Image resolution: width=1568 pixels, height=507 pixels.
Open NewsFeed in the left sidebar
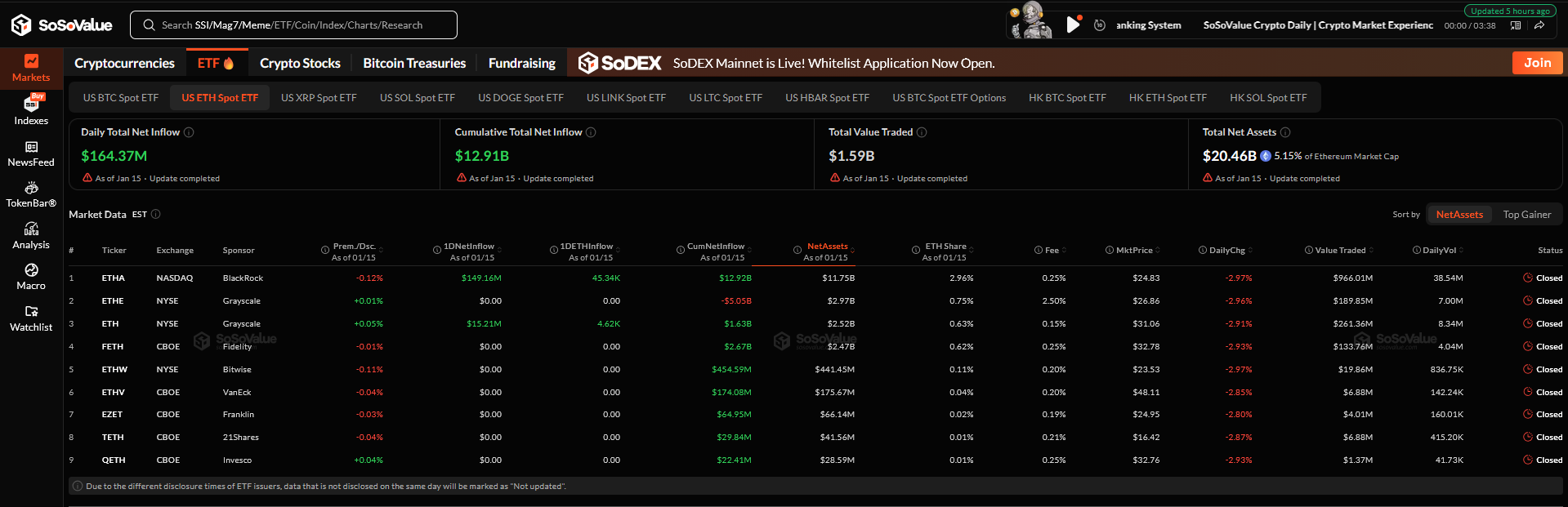coord(31,153)
